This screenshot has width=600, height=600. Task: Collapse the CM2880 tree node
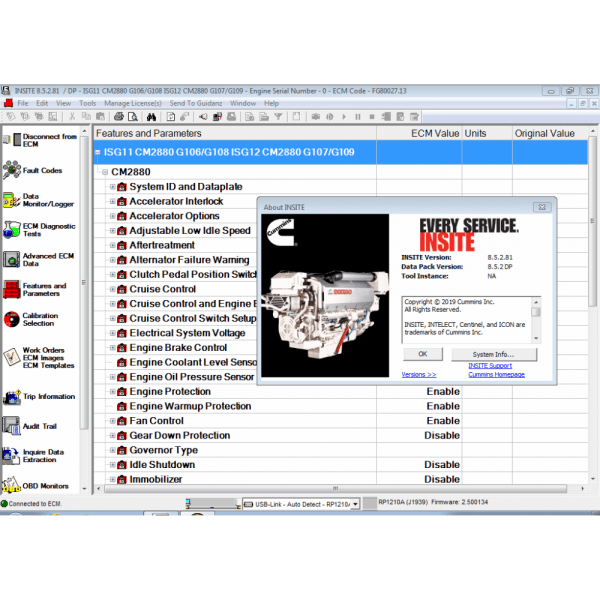105,172
